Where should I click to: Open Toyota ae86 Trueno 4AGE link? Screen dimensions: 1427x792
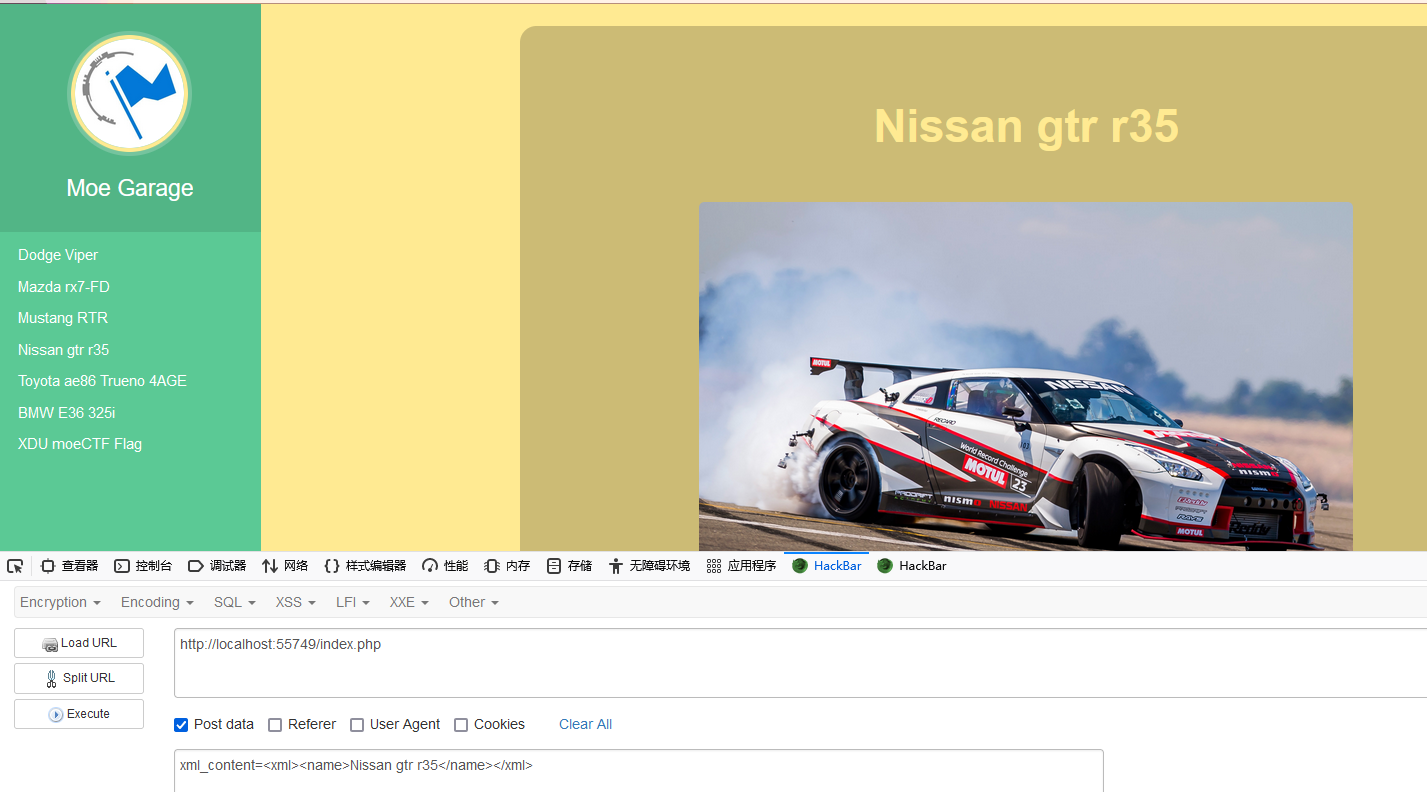coord(102,381)
